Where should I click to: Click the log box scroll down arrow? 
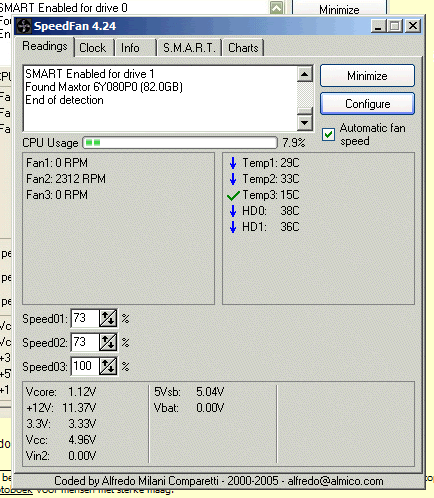(305, 123)
